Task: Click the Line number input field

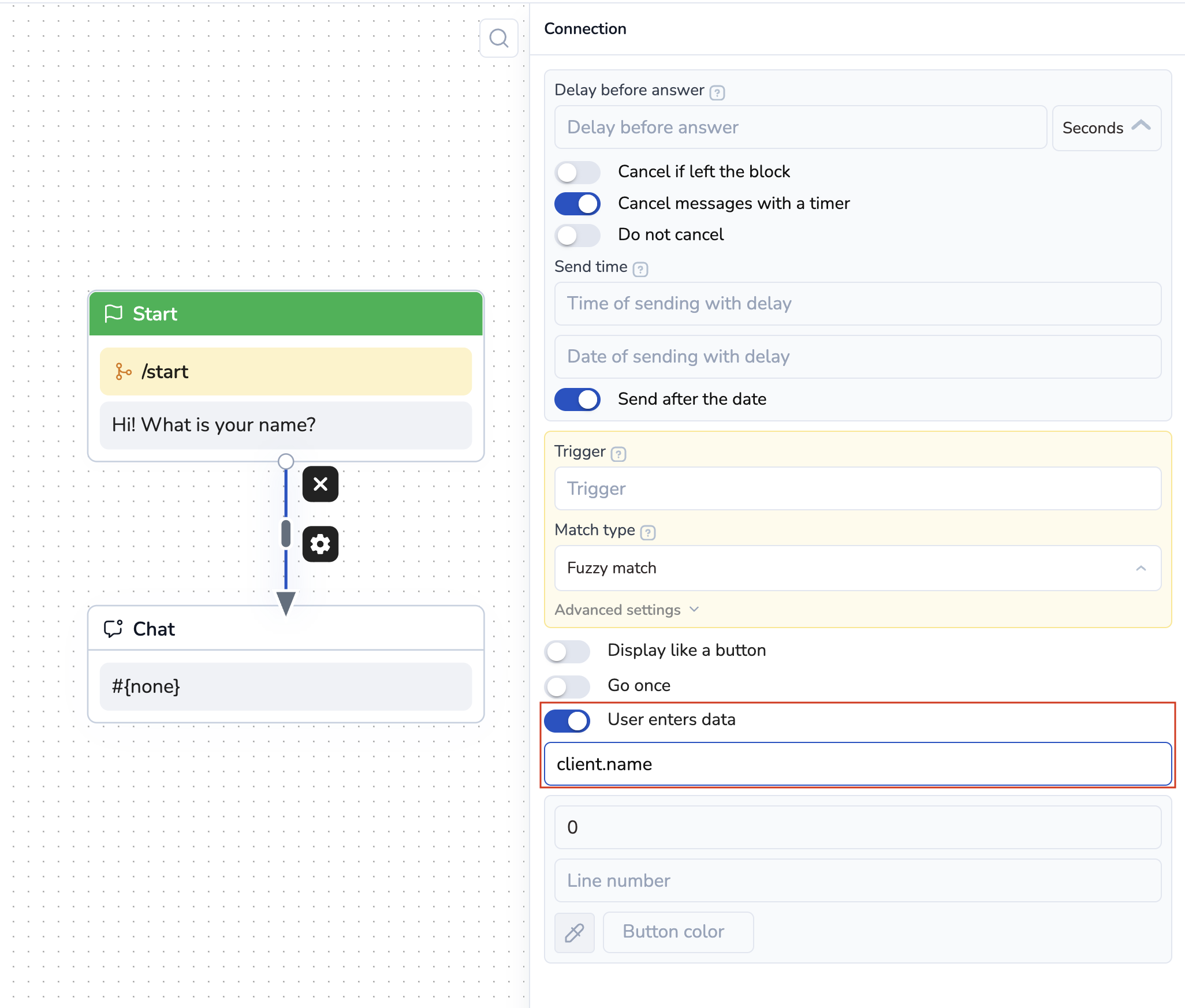Action: click(857, 880)
